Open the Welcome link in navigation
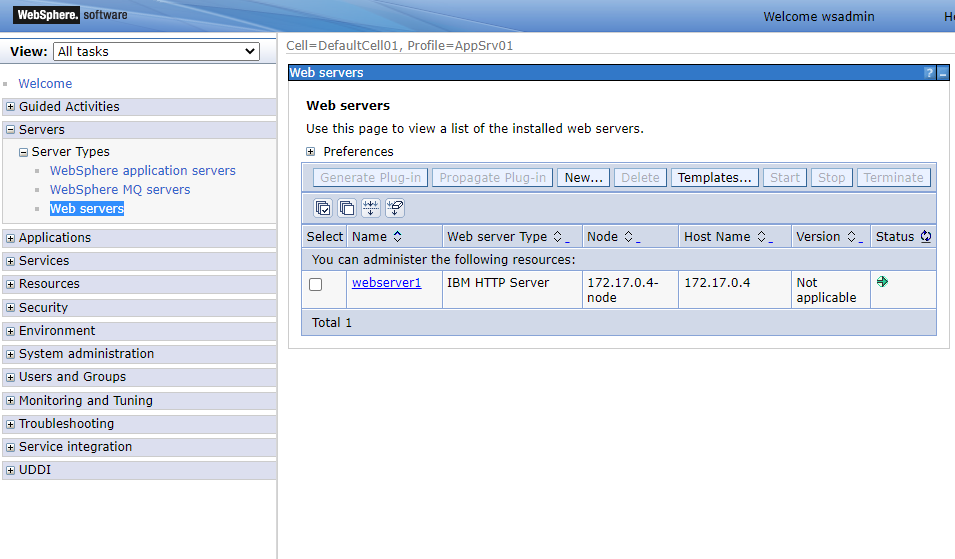Screen dimensions: 955x559 tap(45, 83)
